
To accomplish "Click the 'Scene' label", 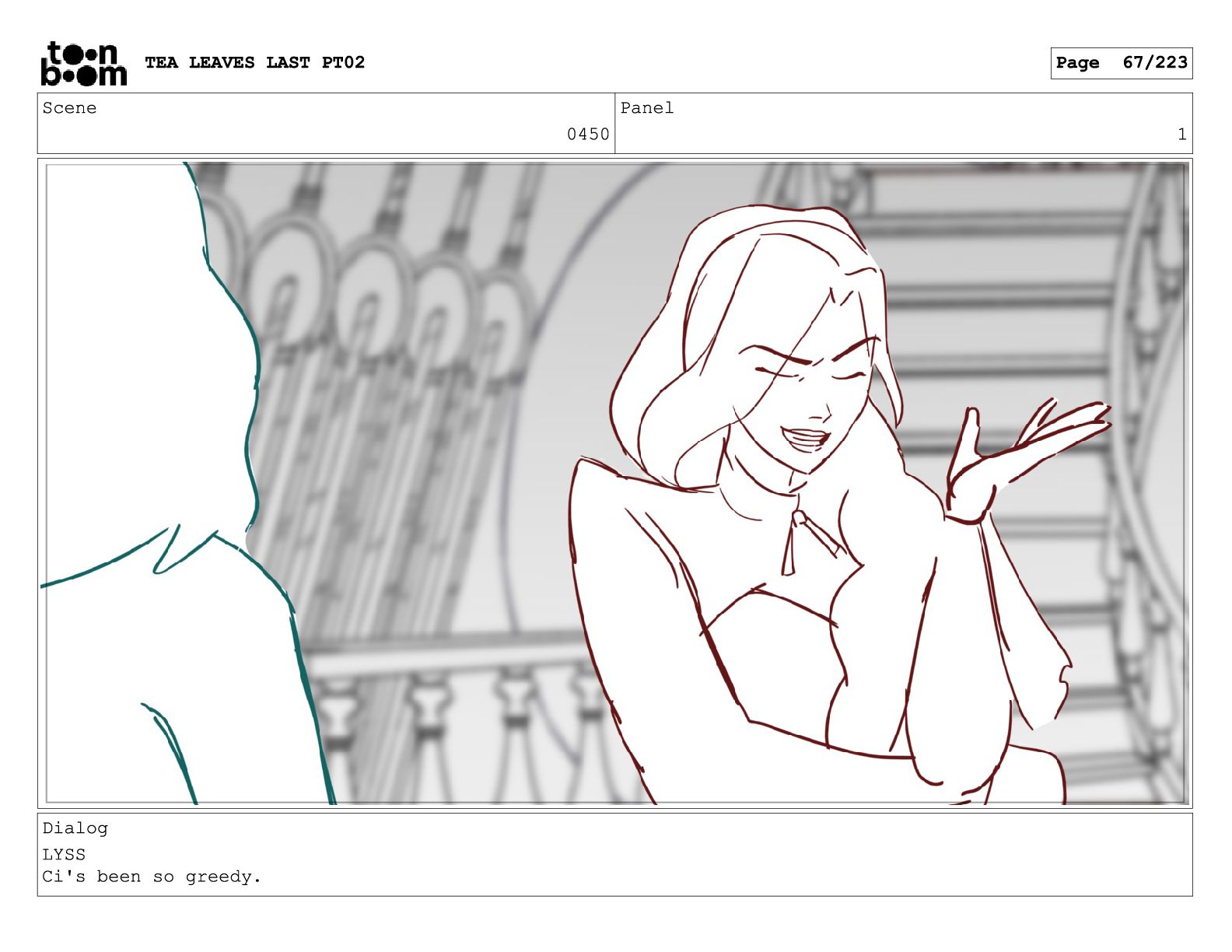I will (x=69, y=108).
